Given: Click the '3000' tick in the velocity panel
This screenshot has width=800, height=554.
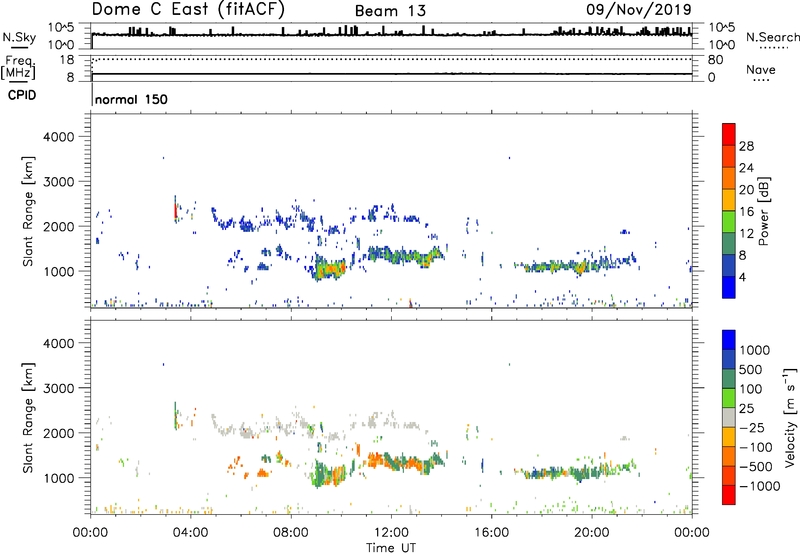Looking at the screenshot, I should 59,388.
